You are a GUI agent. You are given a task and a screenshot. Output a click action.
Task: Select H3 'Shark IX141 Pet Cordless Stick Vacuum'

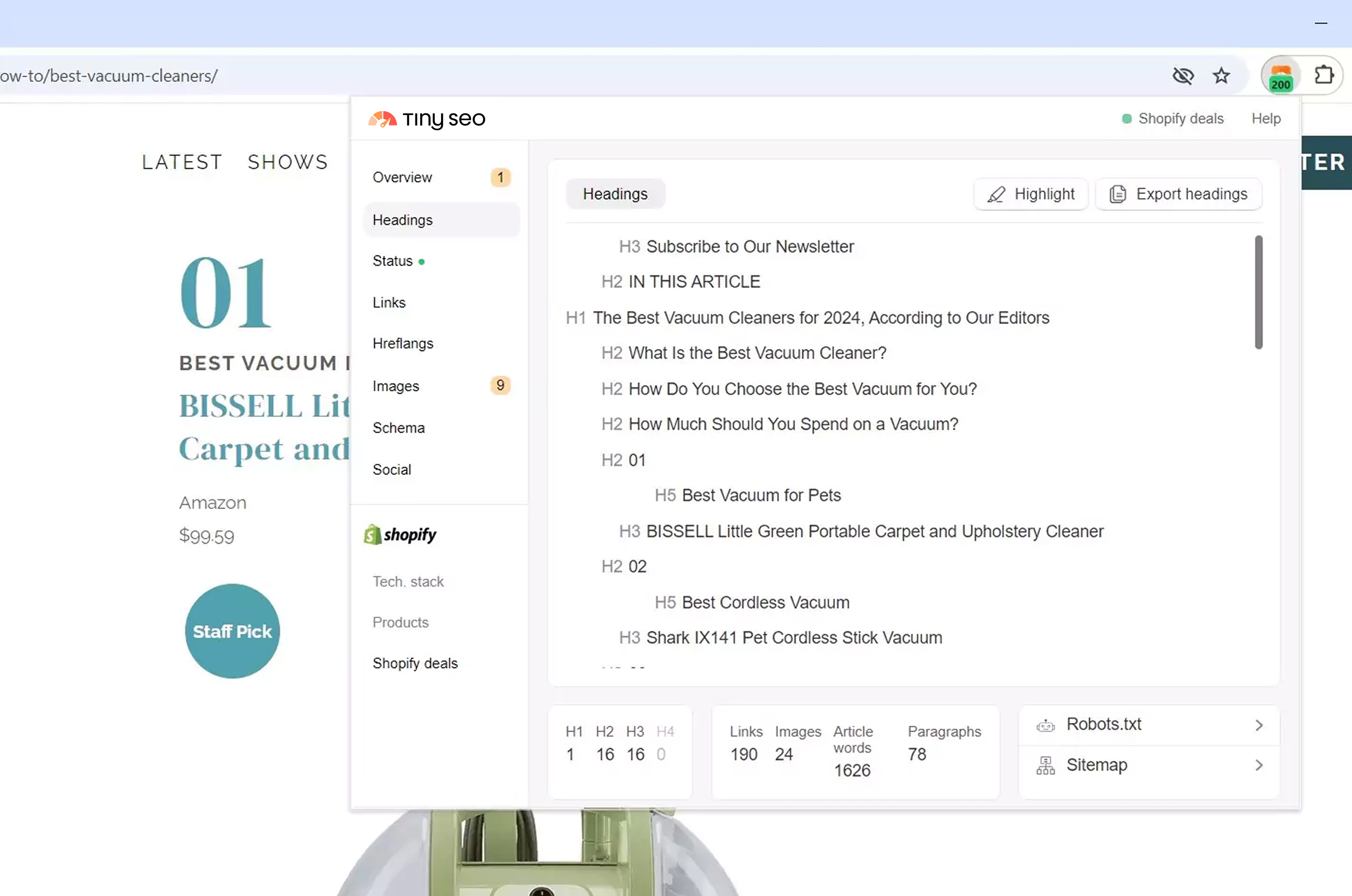click(794, 638)
